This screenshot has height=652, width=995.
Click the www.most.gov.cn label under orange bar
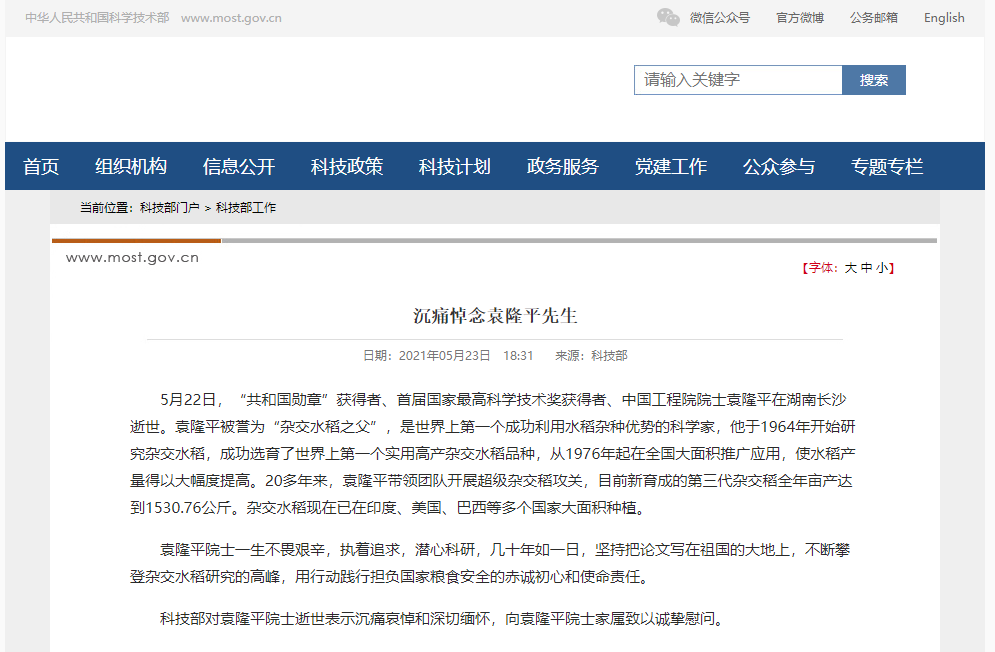coord(132,258)
